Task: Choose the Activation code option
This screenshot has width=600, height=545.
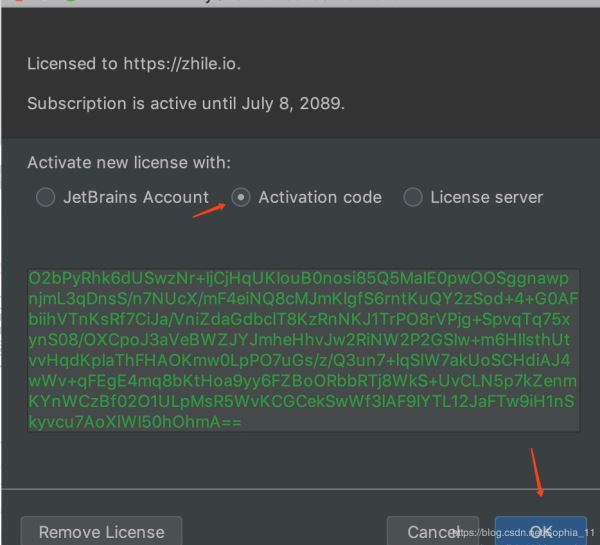Action: (x=241, y=197)
